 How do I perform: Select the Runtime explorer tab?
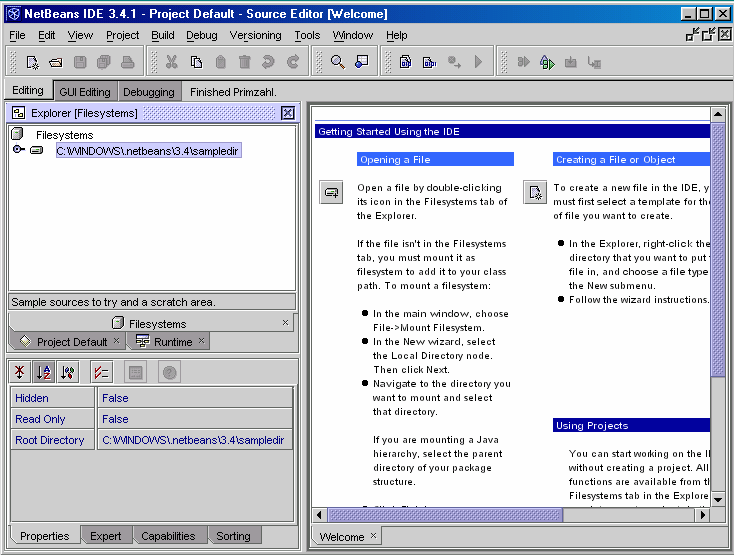(169, 342)
